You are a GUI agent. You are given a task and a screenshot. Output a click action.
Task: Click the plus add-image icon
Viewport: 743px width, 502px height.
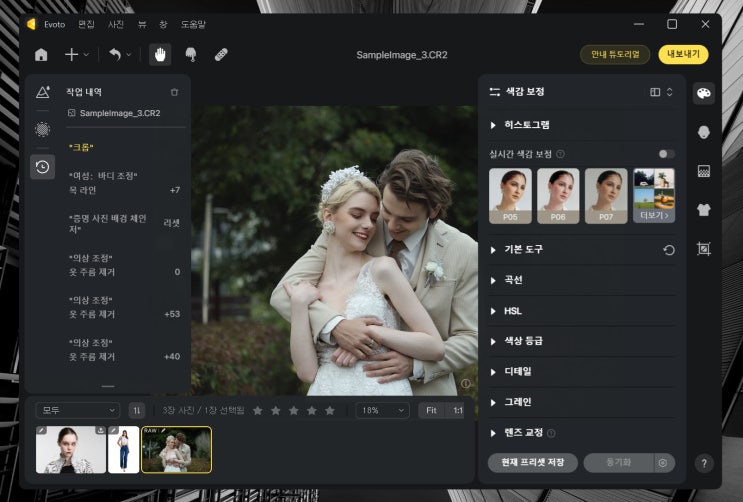tap(72, 55)
